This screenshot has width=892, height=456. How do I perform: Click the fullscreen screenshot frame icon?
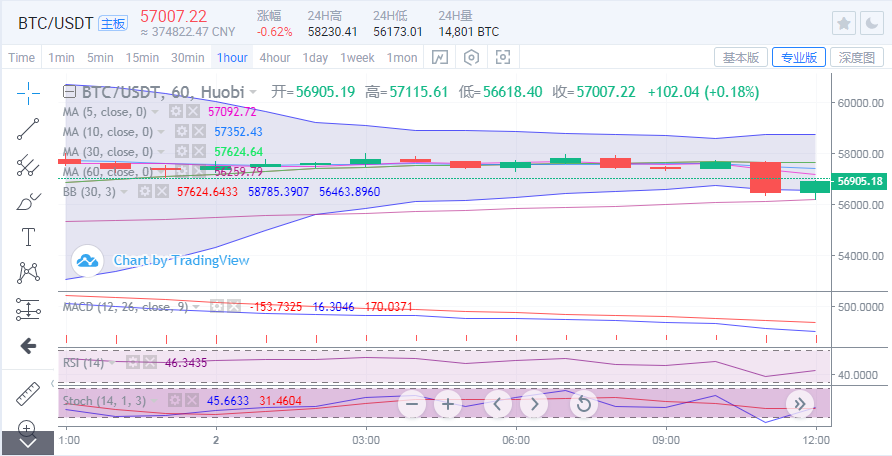(503, 57)
